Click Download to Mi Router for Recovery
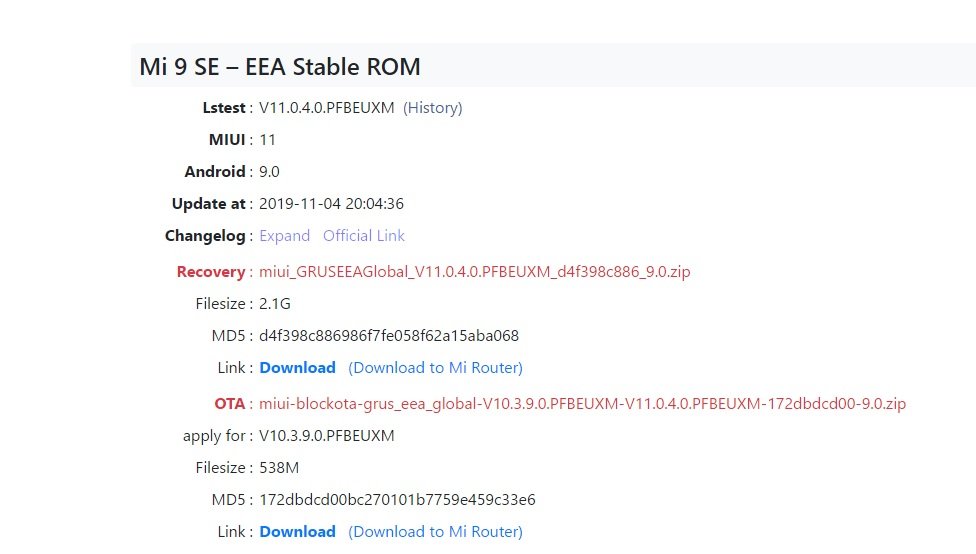976x554 pixels. point(435,368)
